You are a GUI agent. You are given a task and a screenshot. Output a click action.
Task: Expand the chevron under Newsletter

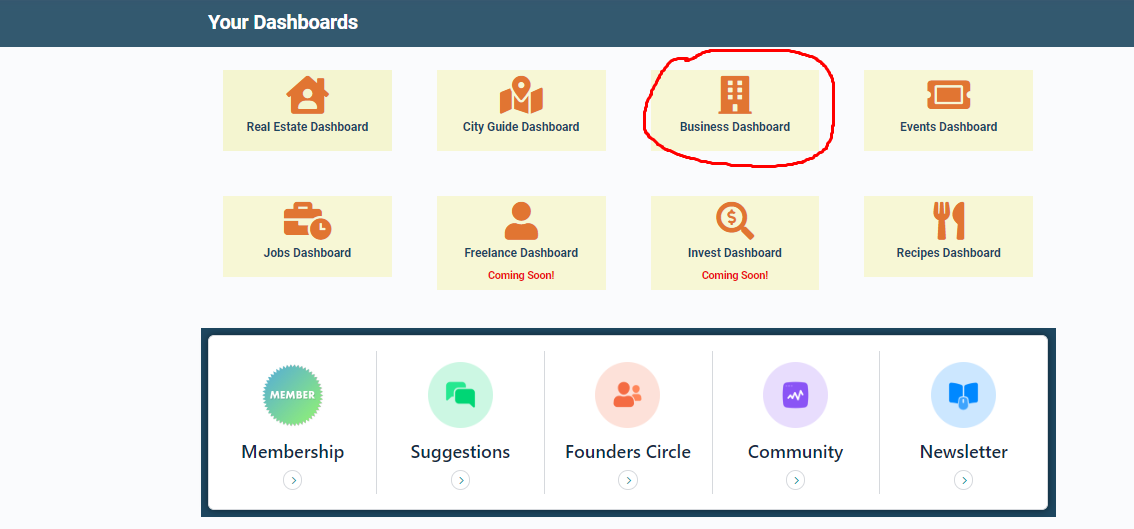[x=963, y=480]
